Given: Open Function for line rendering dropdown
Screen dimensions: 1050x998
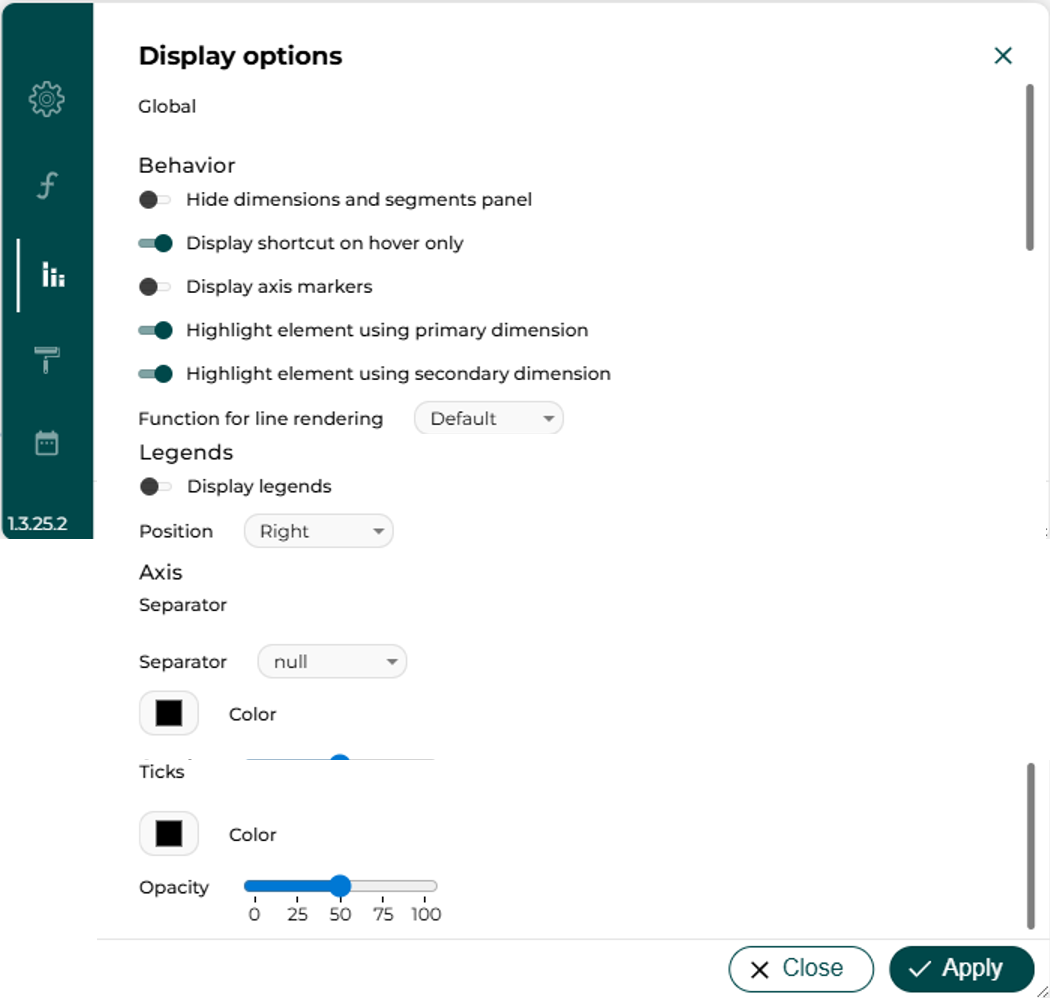Looking at the screenshot, I should [x=488, y=418].
